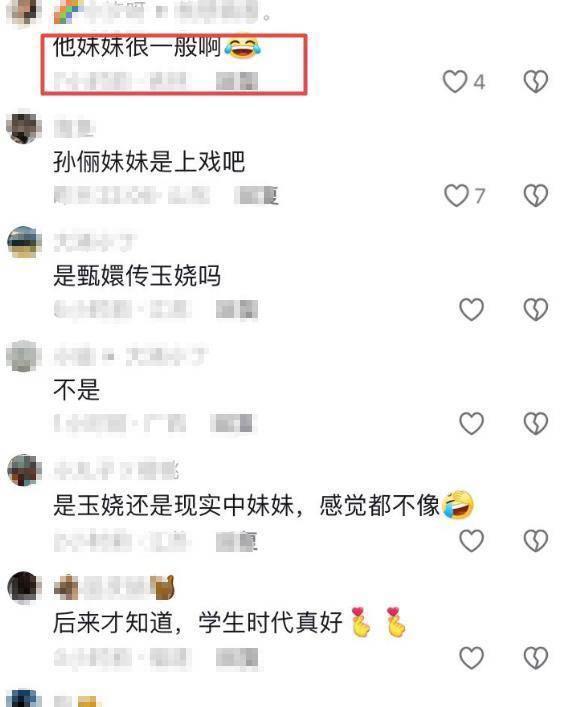Screen dimensions: 580x707
Task: Like the comment 学生时代真好
Action: (x=471, y=657)
